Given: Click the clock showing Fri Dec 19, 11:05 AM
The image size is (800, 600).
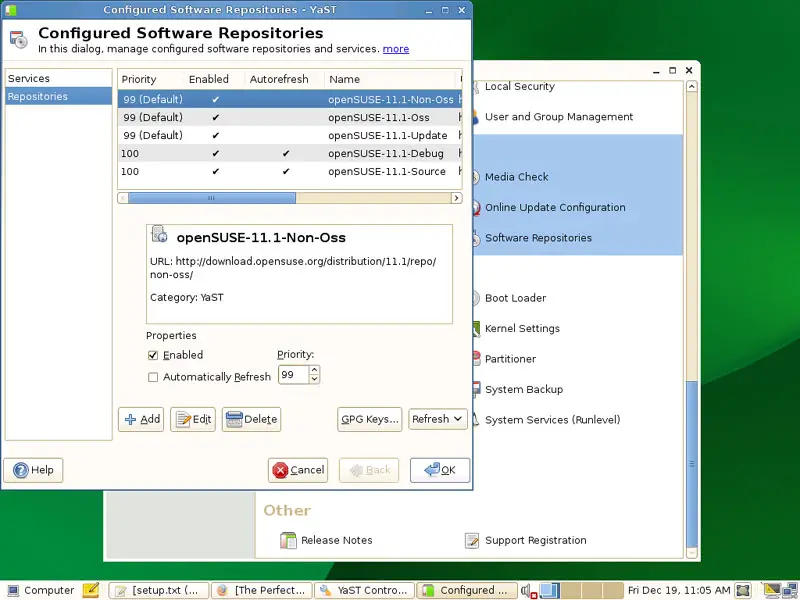Looking at the screenshot, I should click(x=679, y=590).
